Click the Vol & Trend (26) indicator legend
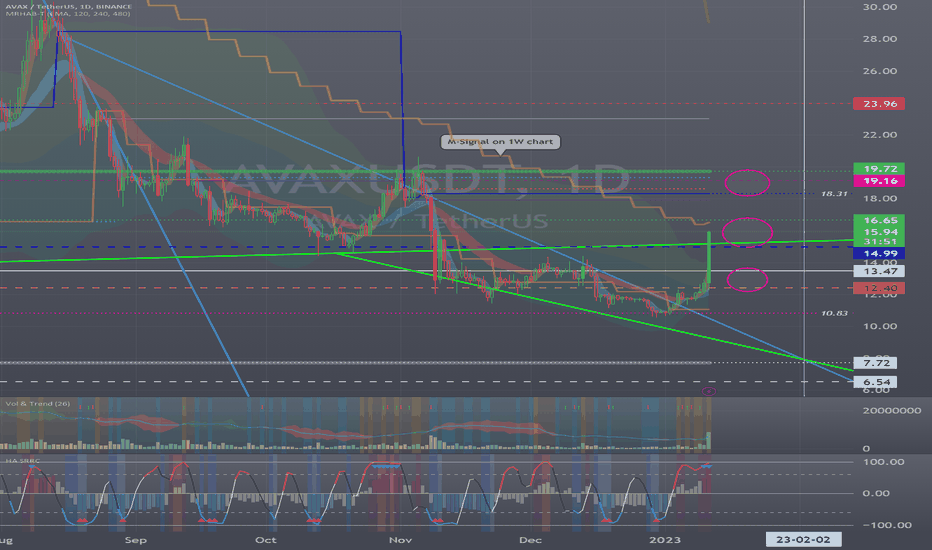The height and width of the screenshot is (550, 932). tap(37, 404)
